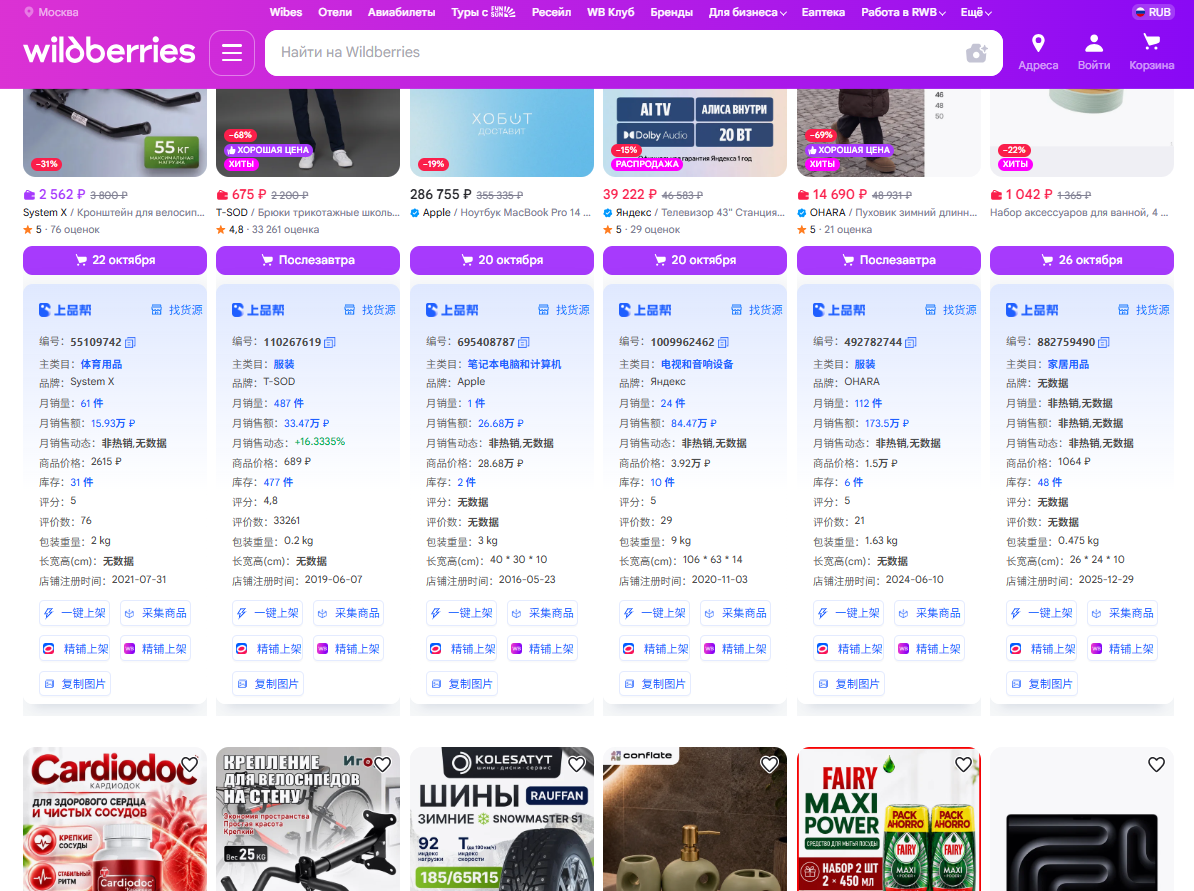The width and height of the screenshot is (1194, 891).
Task: Expand the Работа в RWB dropdown
Action: click(x=903, y=12)
